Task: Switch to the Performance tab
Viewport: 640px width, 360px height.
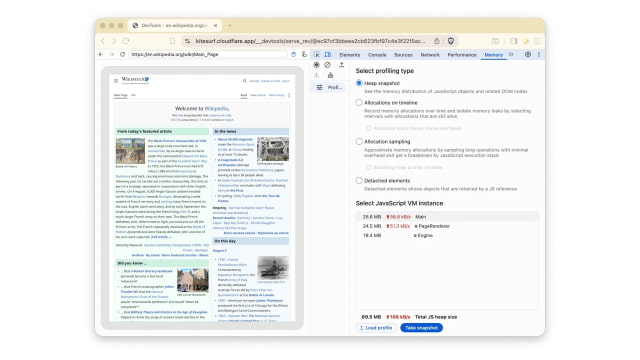Action: [462, 55]
